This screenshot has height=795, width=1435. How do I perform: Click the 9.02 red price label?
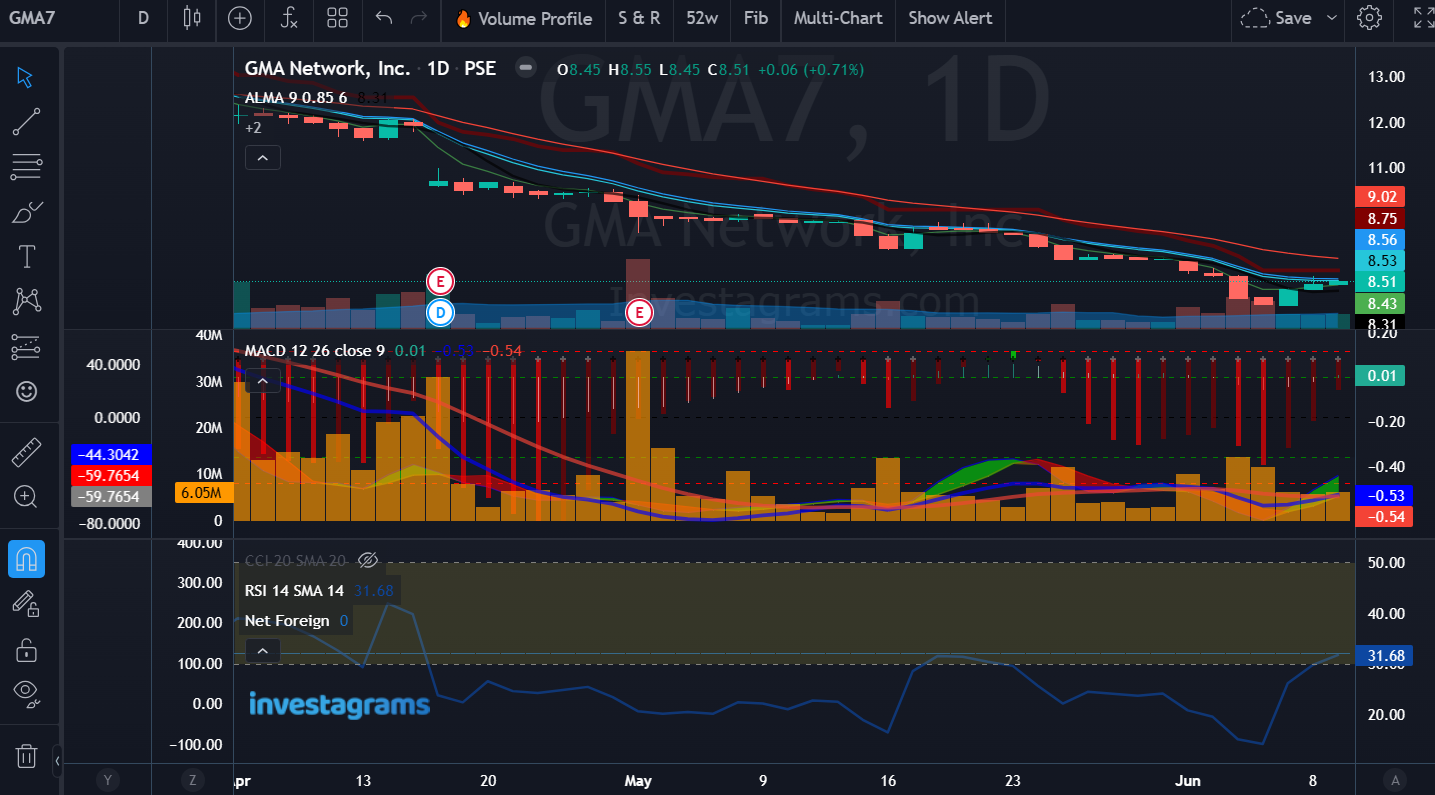pos(1380,197)
